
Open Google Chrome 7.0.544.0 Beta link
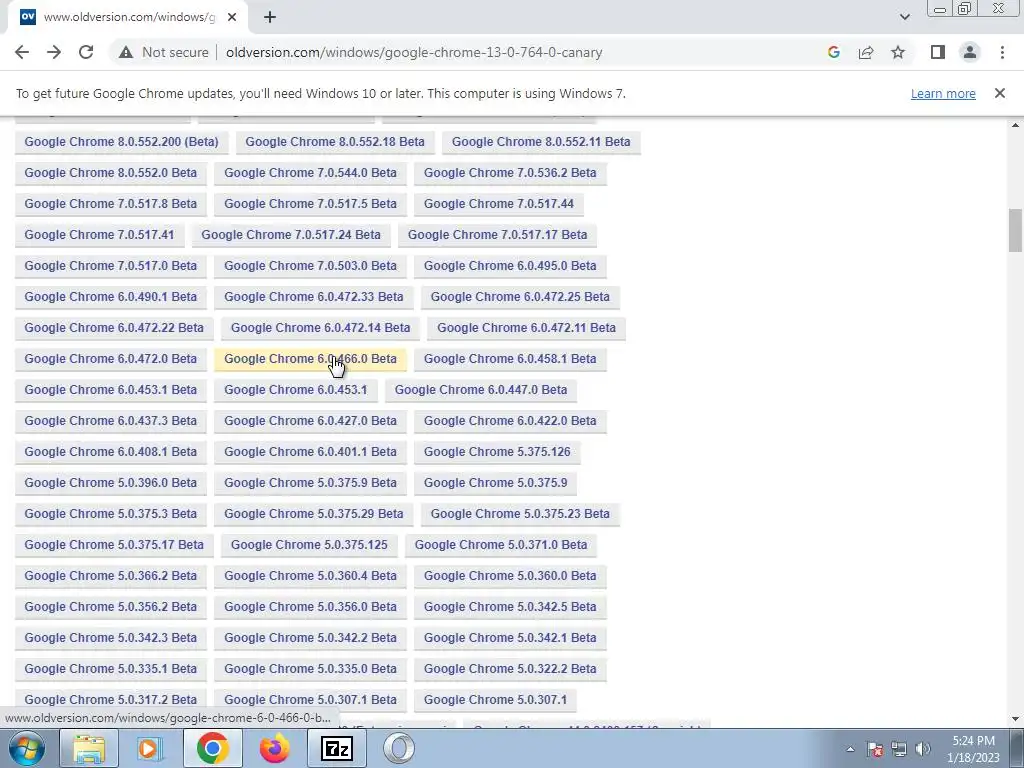click(310, 173)
